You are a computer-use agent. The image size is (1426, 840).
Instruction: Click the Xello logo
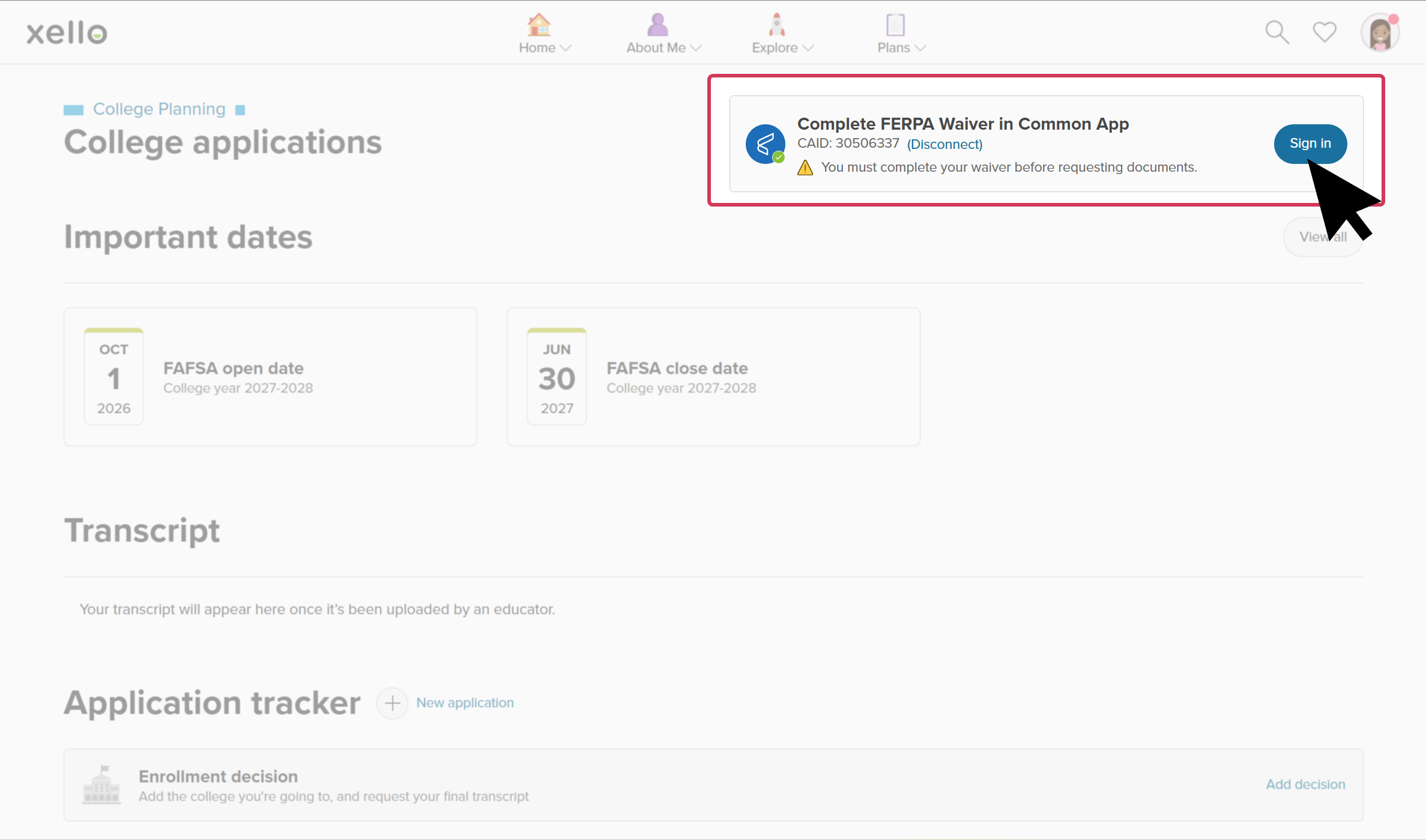(x=67, y=32)
